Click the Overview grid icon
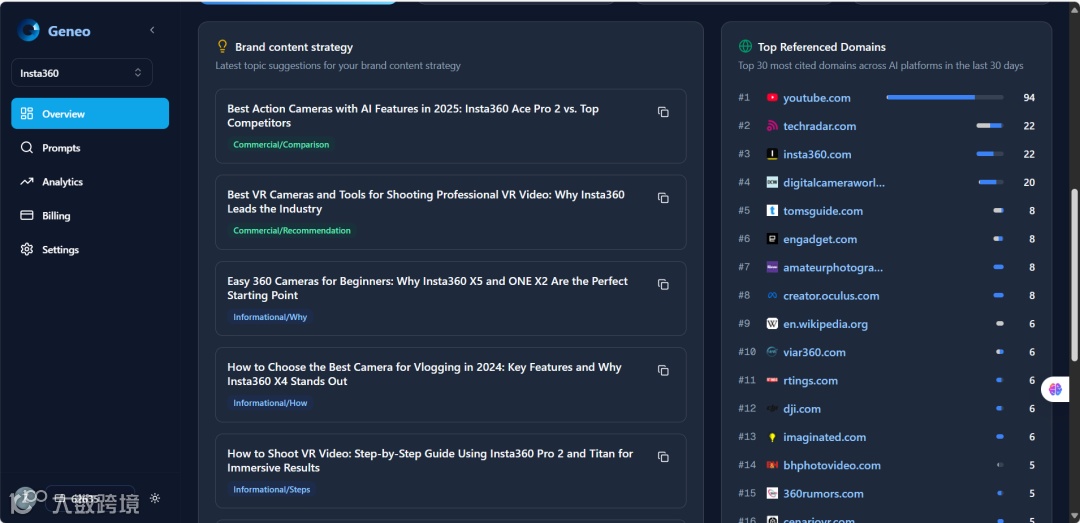This screenshot has height=523, width=1080. 27,114
